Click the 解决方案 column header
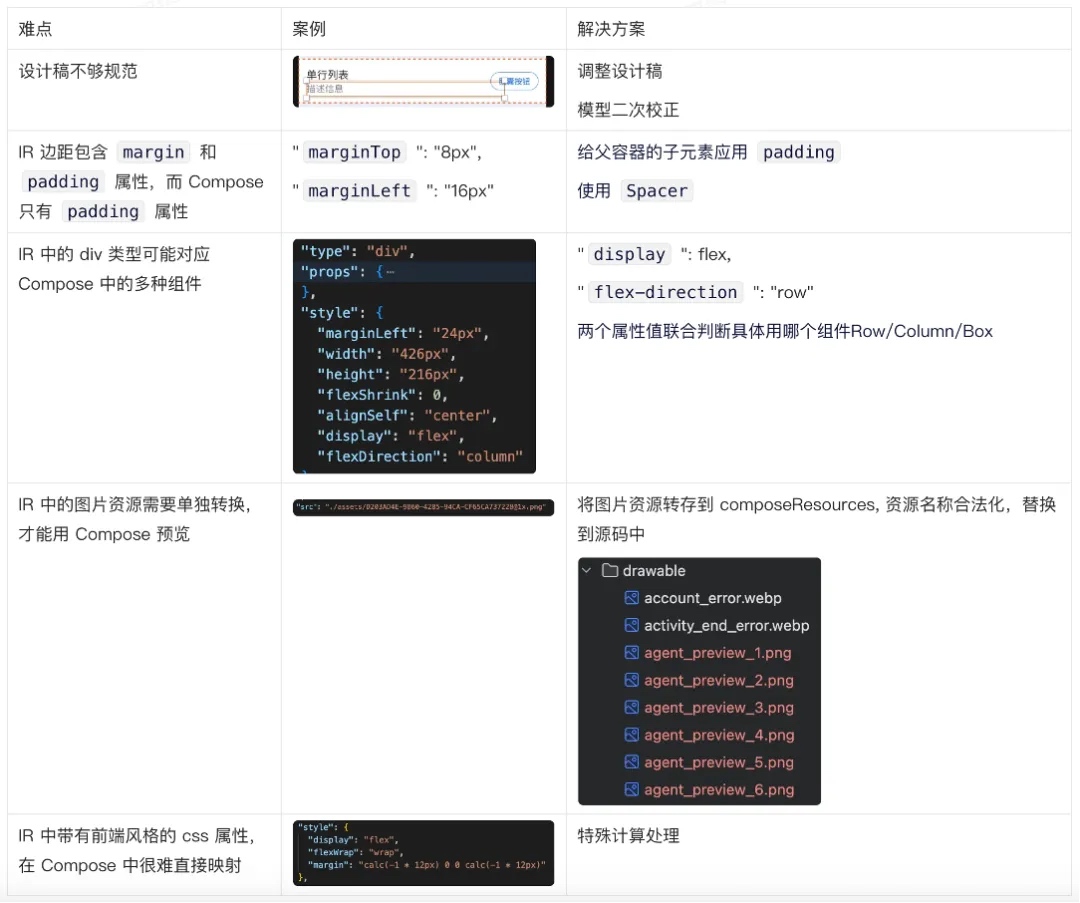The width and height of the screenshot is (1080, 903). pyautogui.click(x=611, y=29)
